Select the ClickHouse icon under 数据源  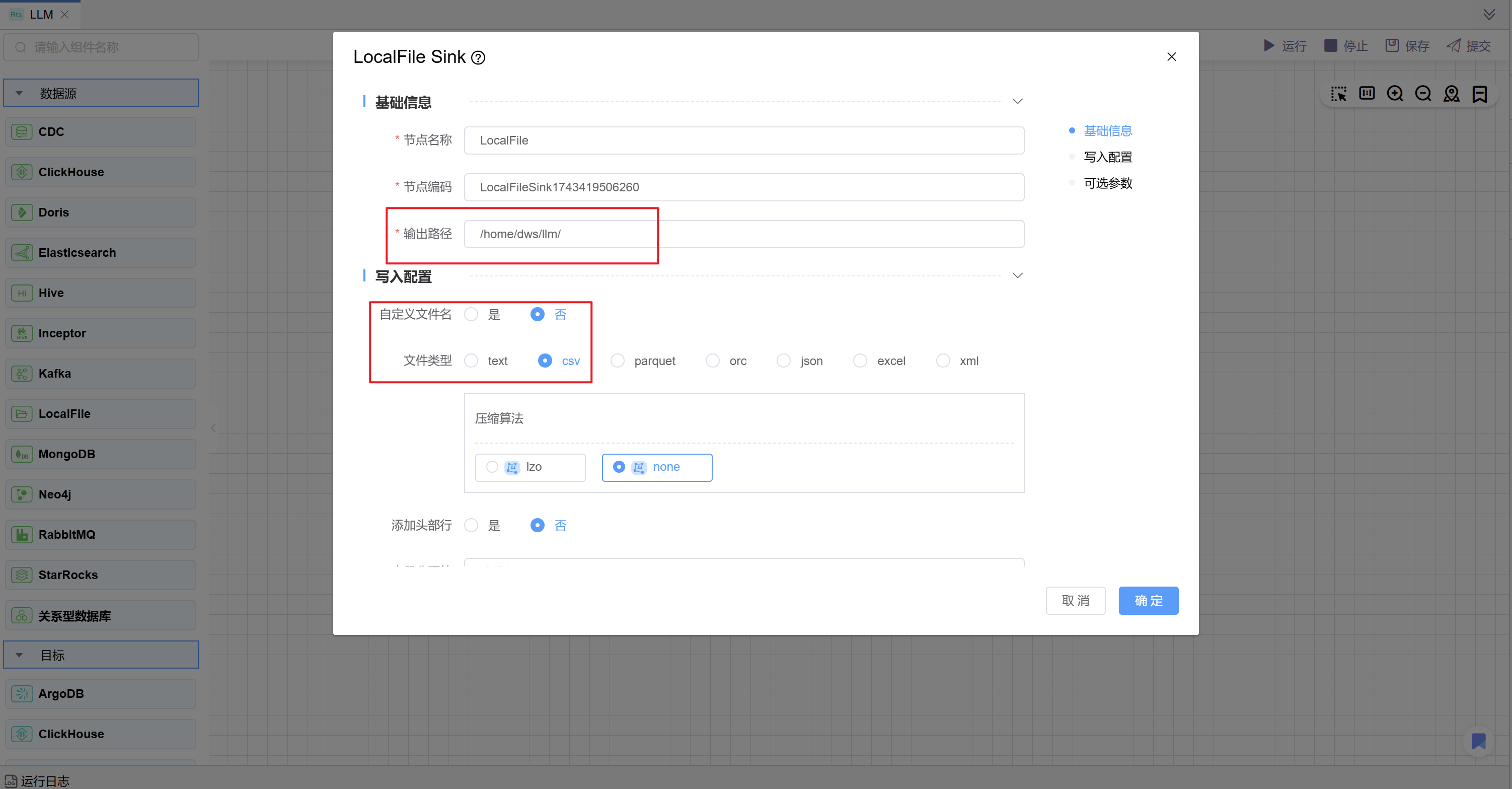click(22, 172)
